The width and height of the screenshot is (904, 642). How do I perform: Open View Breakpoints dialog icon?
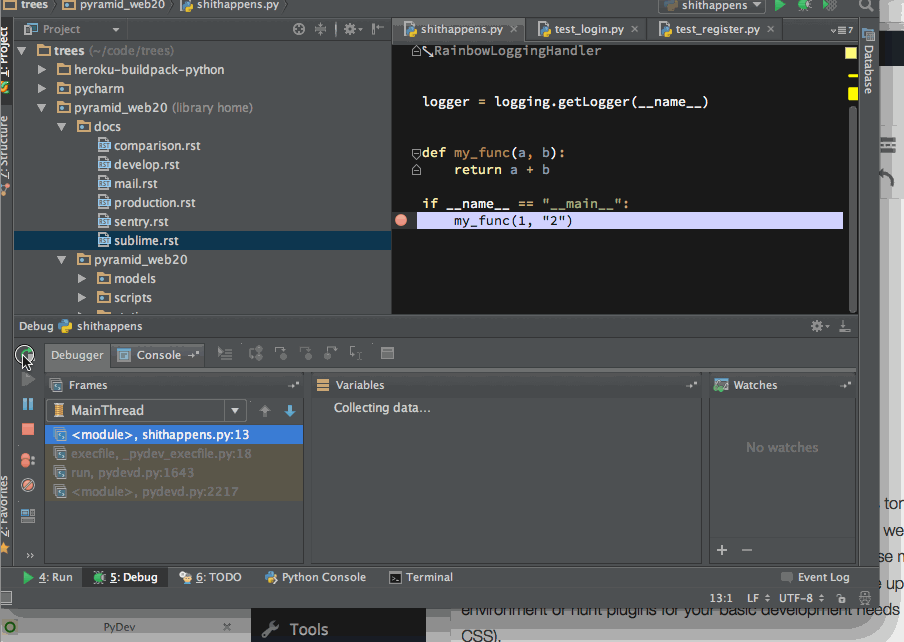28,460
